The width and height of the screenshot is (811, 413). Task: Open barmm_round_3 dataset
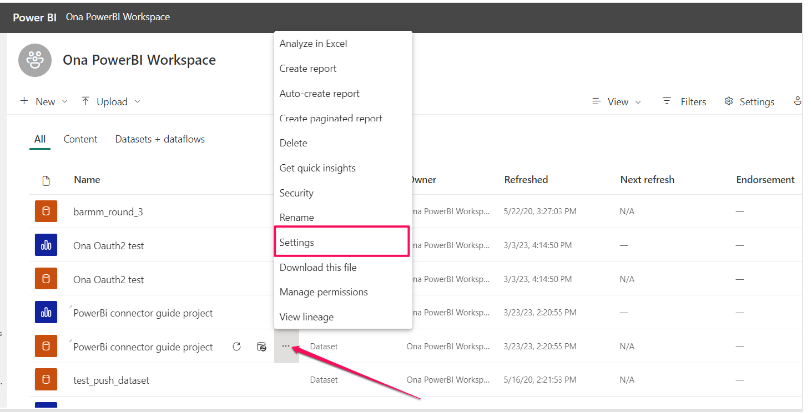pos(108,212)
